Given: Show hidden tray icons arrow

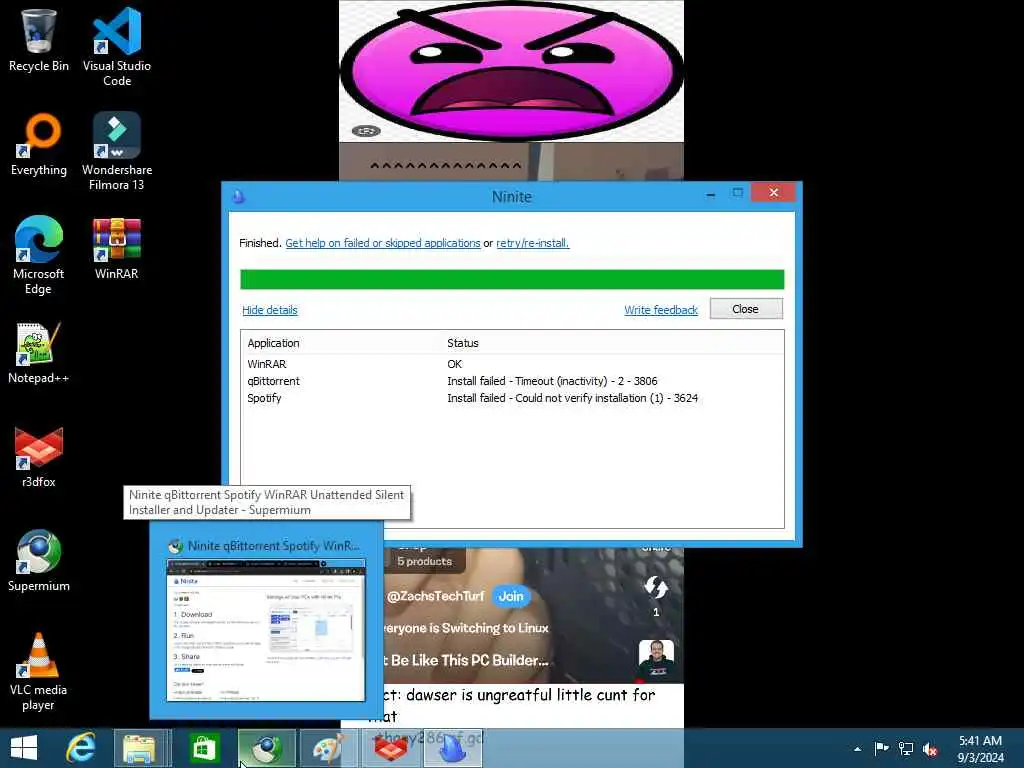Looking at the screenshot, I should coord(857,749).
